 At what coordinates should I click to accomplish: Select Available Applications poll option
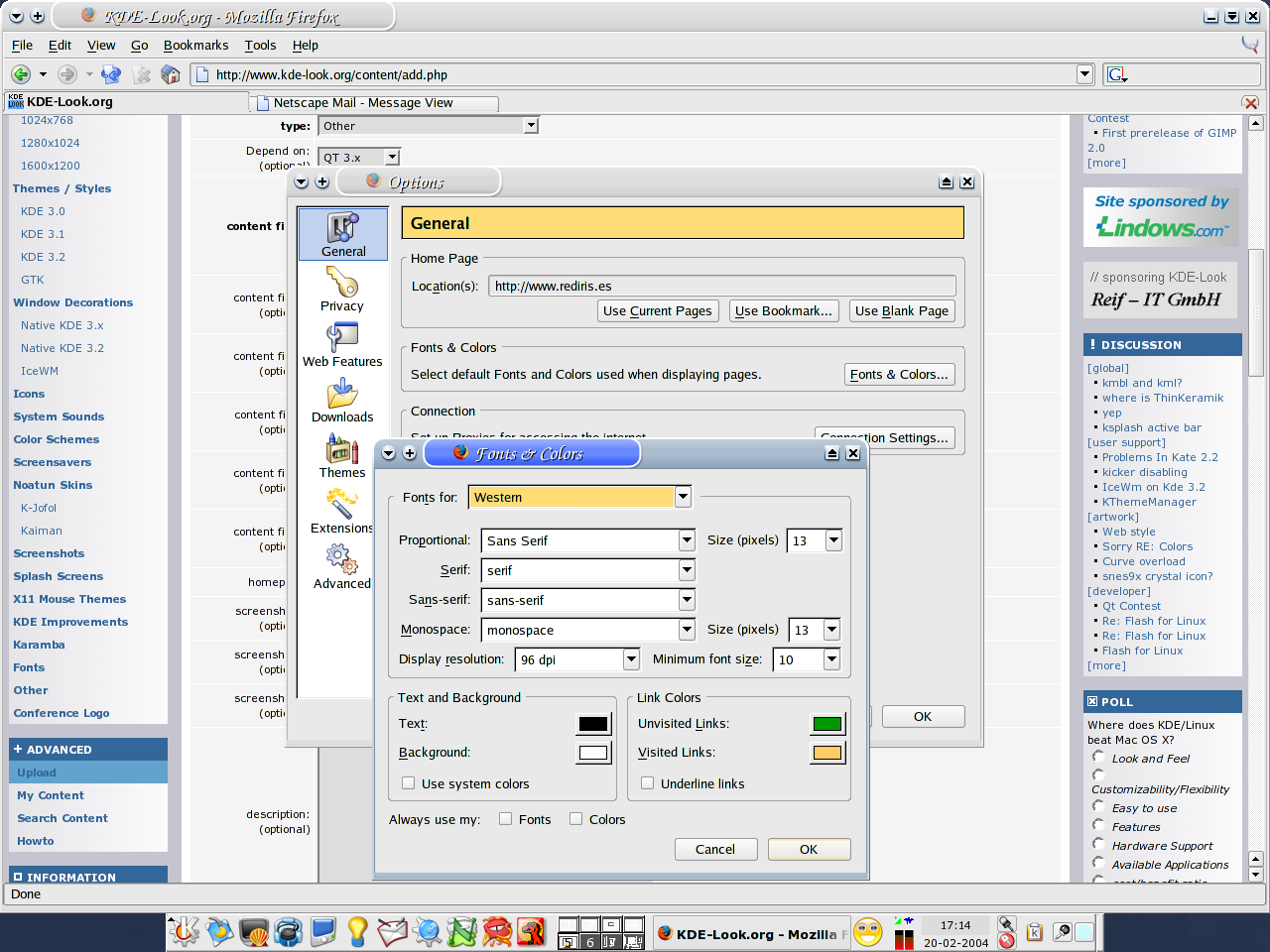tap(1098, 863)
